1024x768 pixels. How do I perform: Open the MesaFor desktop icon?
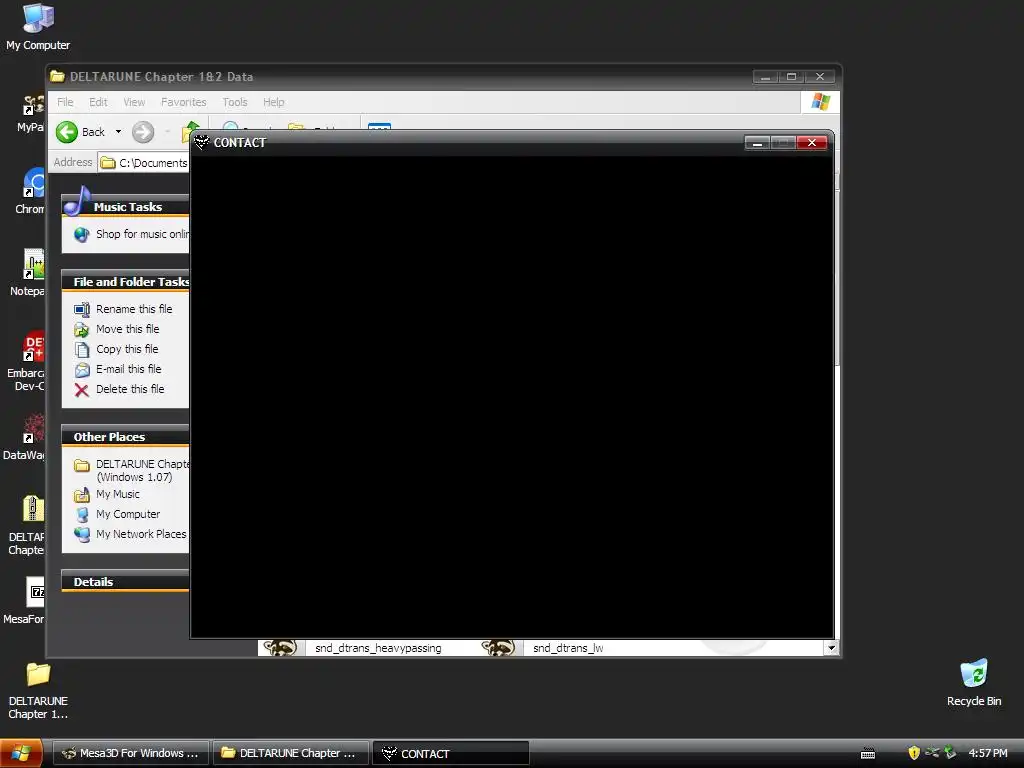(x=35, y=592)
